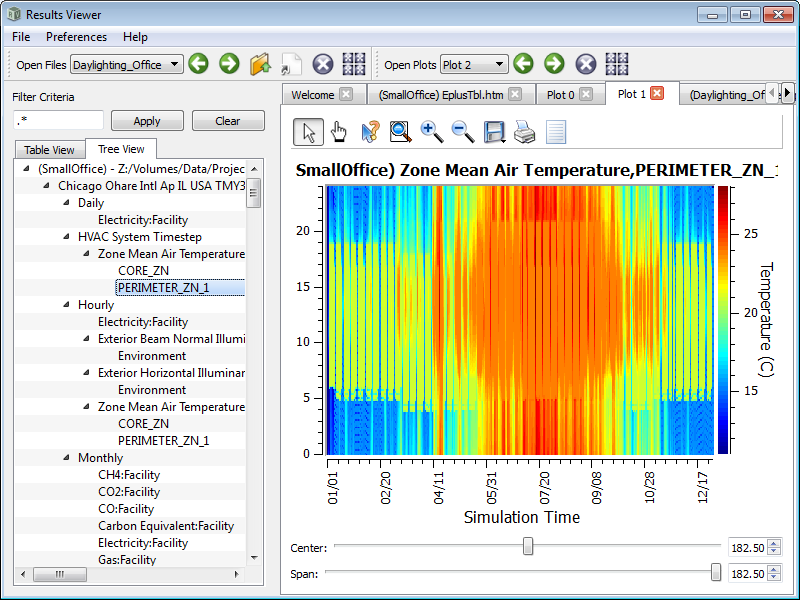Go to next plot (green right arrow)
The width and height of the screenshot is (800, 600).
(554, 64)
